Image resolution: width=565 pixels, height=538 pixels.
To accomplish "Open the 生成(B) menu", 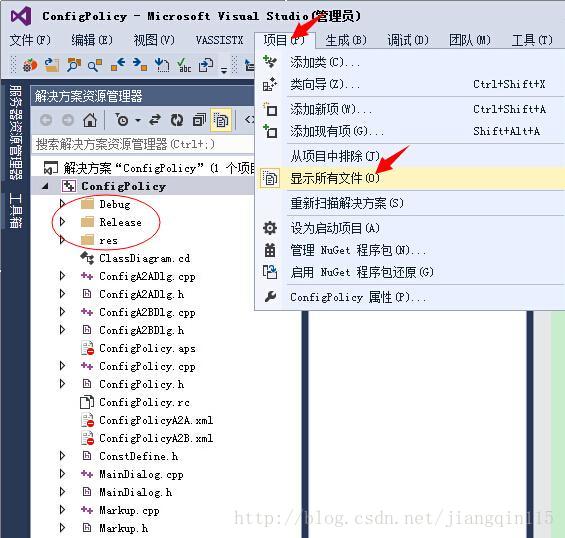I will [x=346, y=40].
